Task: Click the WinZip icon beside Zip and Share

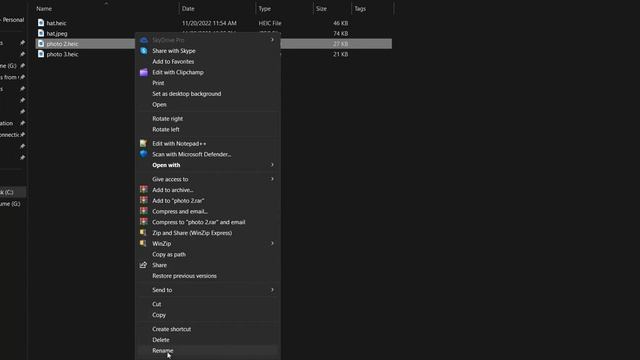Action: click(143, 233)
